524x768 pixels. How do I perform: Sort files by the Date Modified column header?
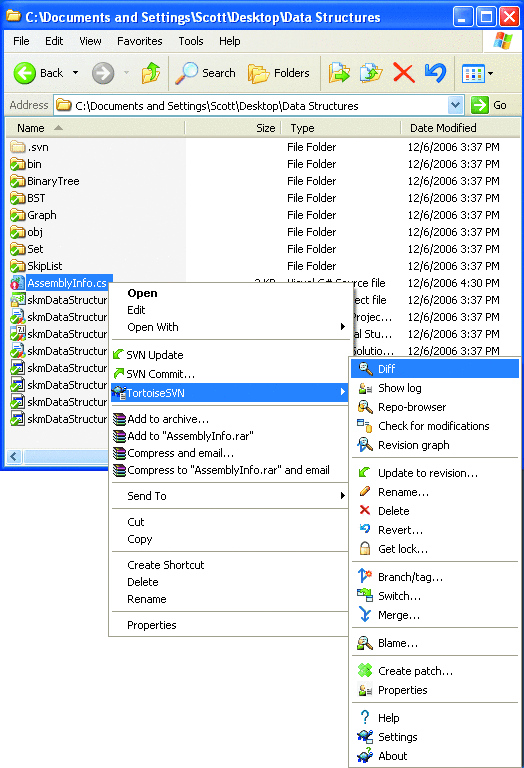[459, 128]
